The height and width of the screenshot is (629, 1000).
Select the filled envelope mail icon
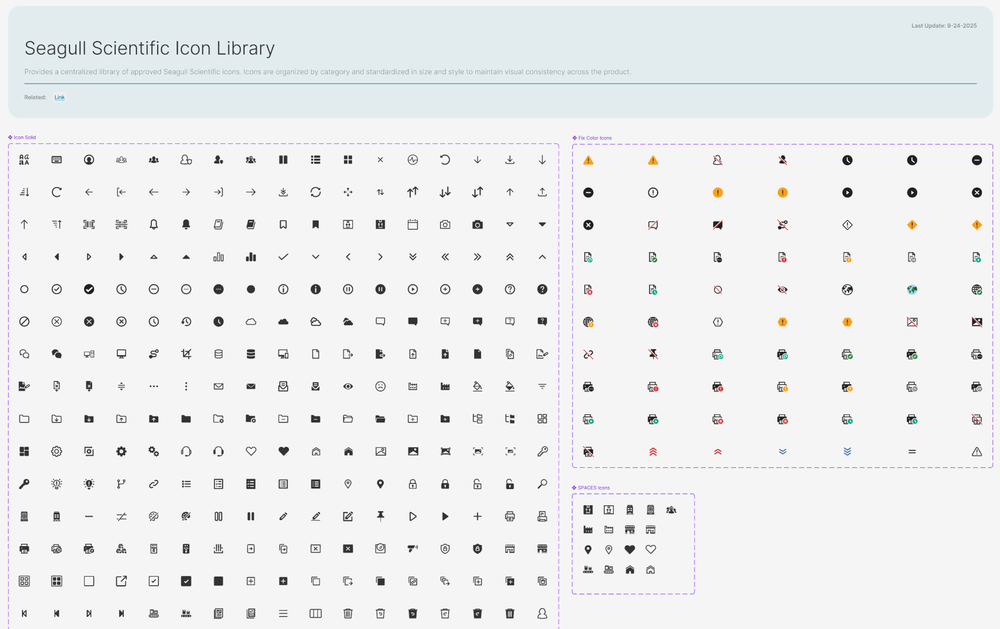[x=251, y=387]
